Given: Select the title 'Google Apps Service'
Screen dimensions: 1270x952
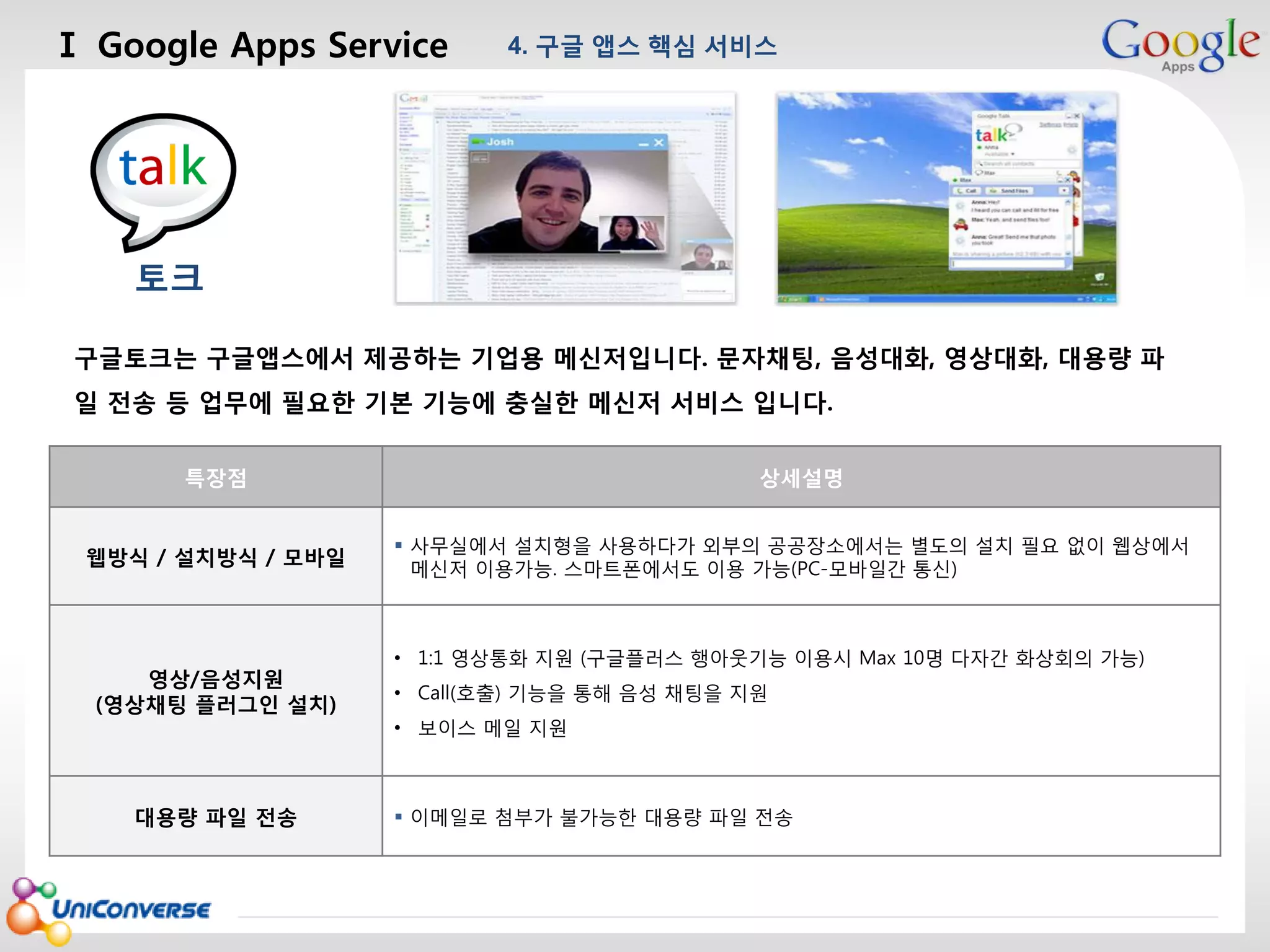Looking at the screenshot, I should (x=273, y=46).
